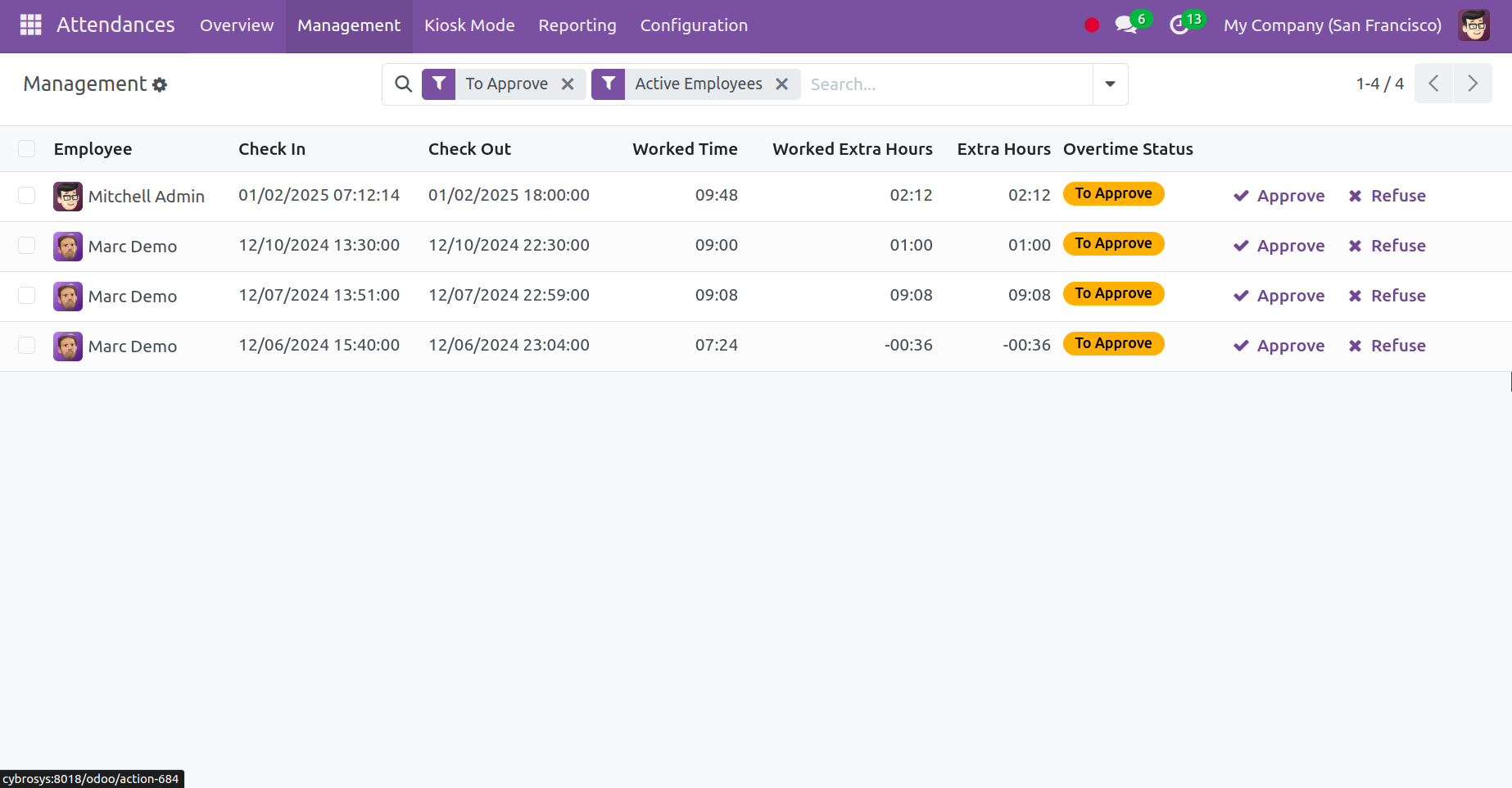Click the To Approve badge in 12/06/2024 row
Screen dimensions: 1512x788
(x=1113, y=343)
